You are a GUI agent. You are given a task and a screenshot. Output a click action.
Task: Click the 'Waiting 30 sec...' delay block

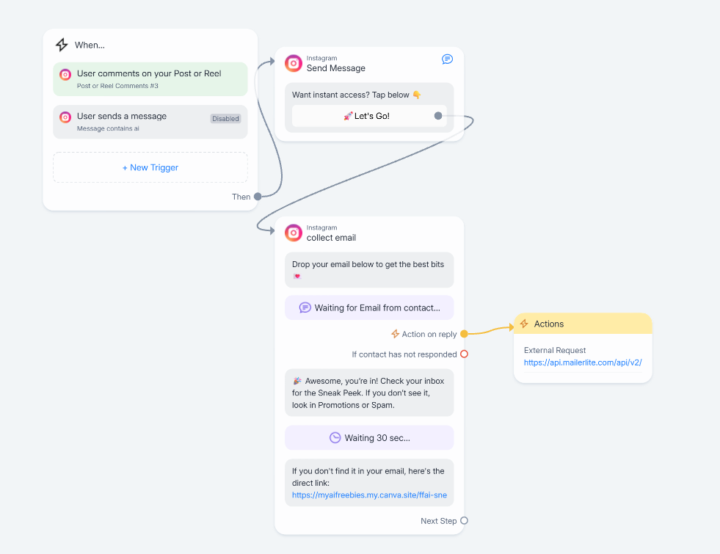(x=369, y=438)
